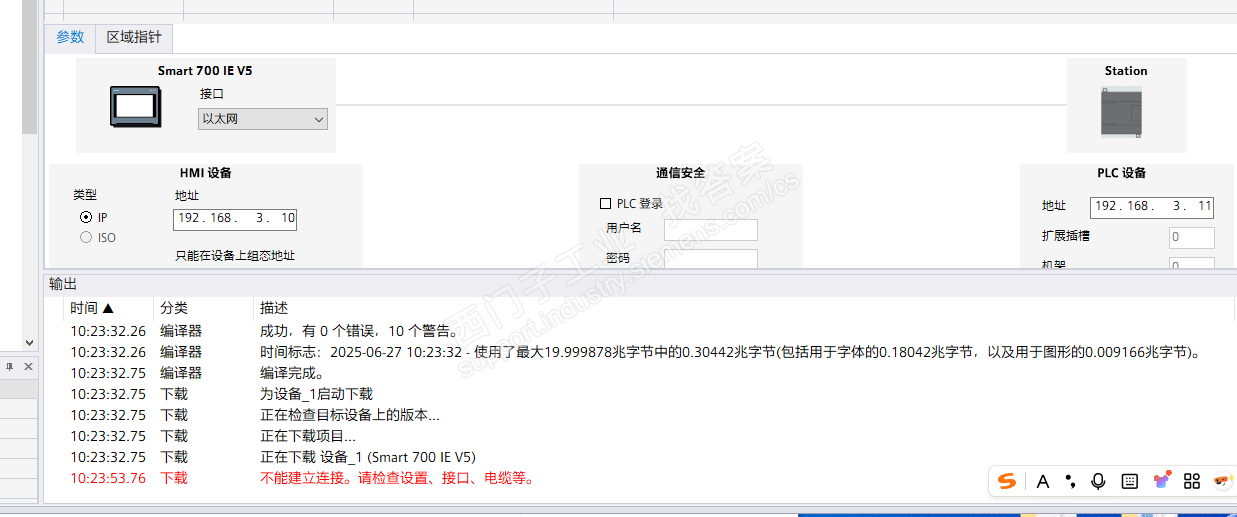The image size is (1237, 517).
Task: Select the output row 编译完成。
Action: pyautogui.click(x=640, y=373)
